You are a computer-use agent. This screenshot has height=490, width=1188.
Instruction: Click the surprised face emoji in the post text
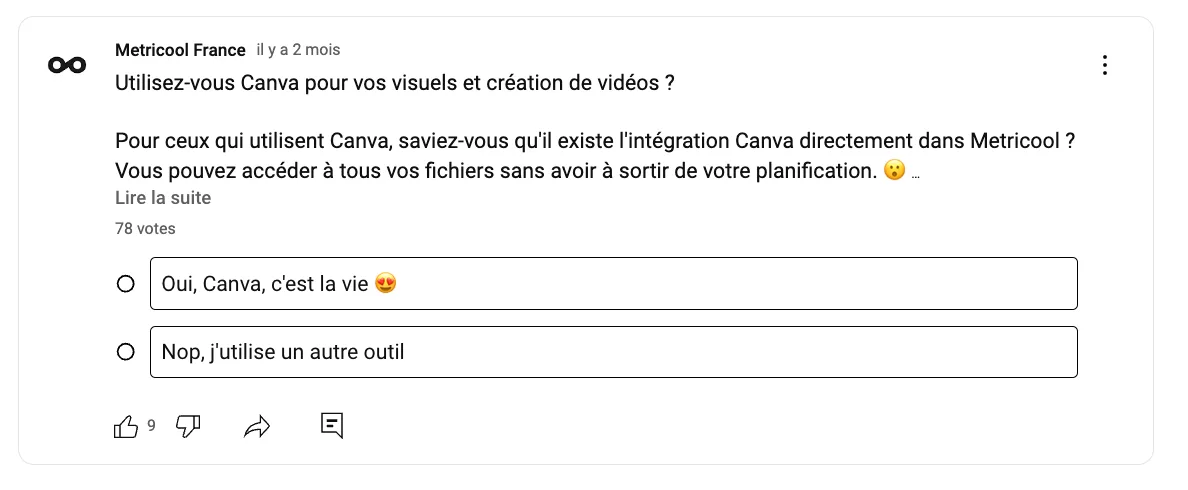click(895, 171)
